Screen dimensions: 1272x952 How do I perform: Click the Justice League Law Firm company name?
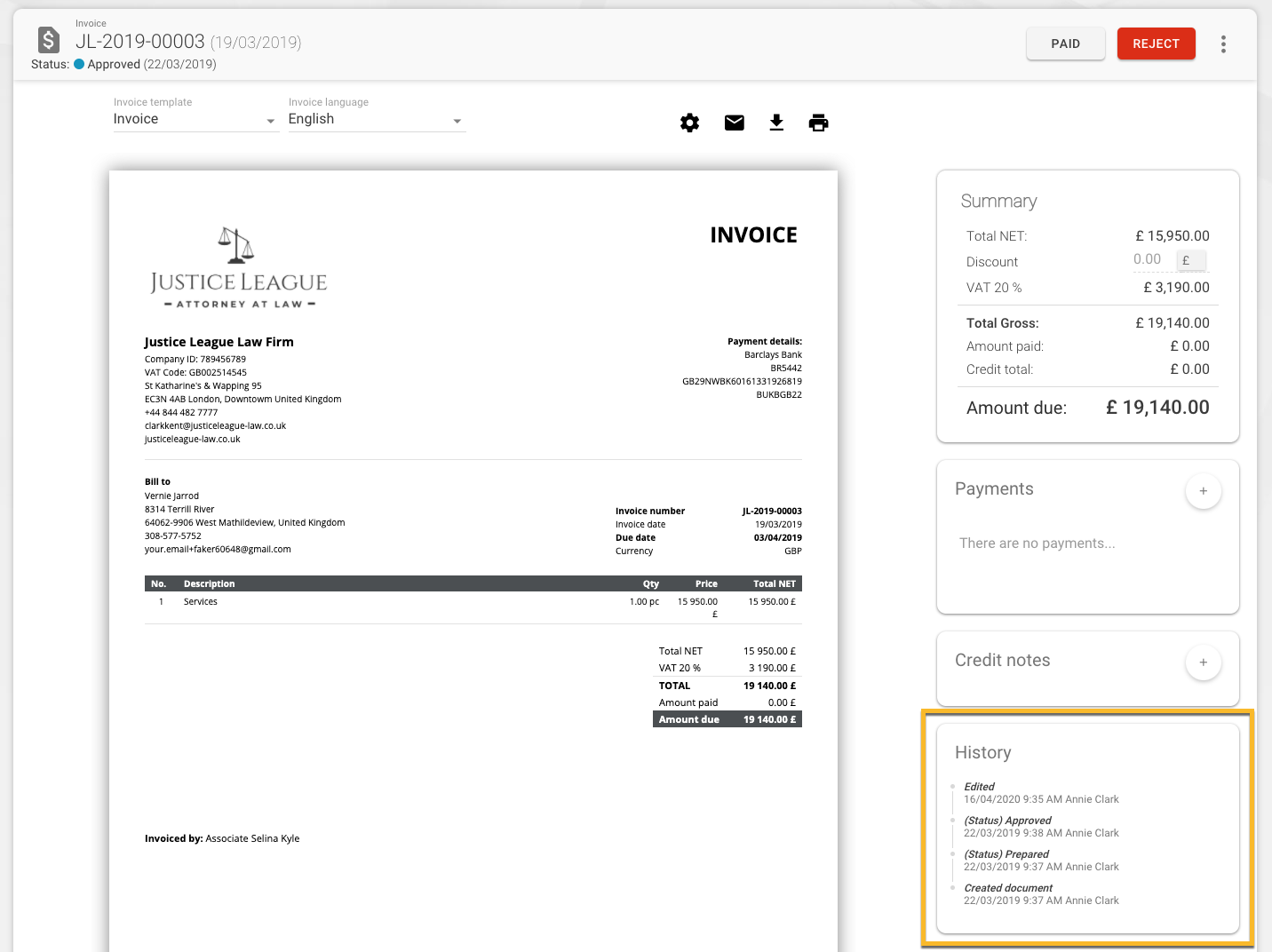(x=219, y=342)
